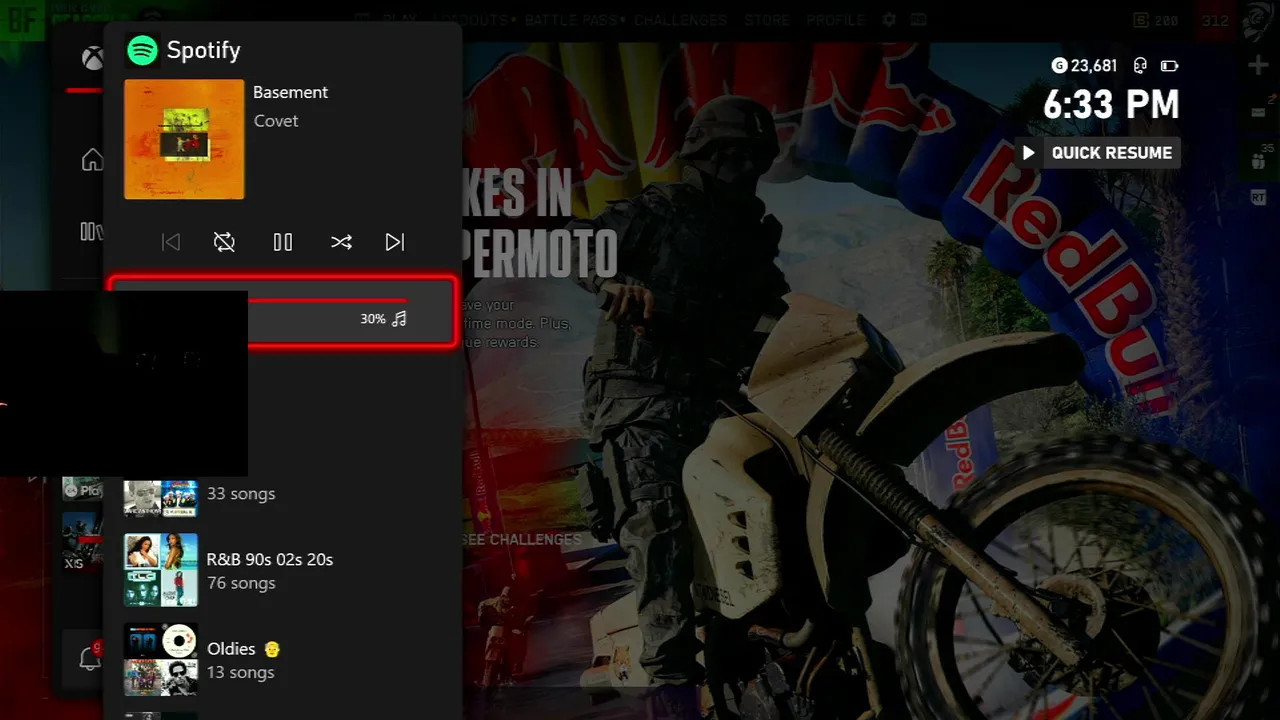Viewport: 1280px width, 720px height.
Task: Skip to previous track in Spotify
Action: (x=171, y=242)
